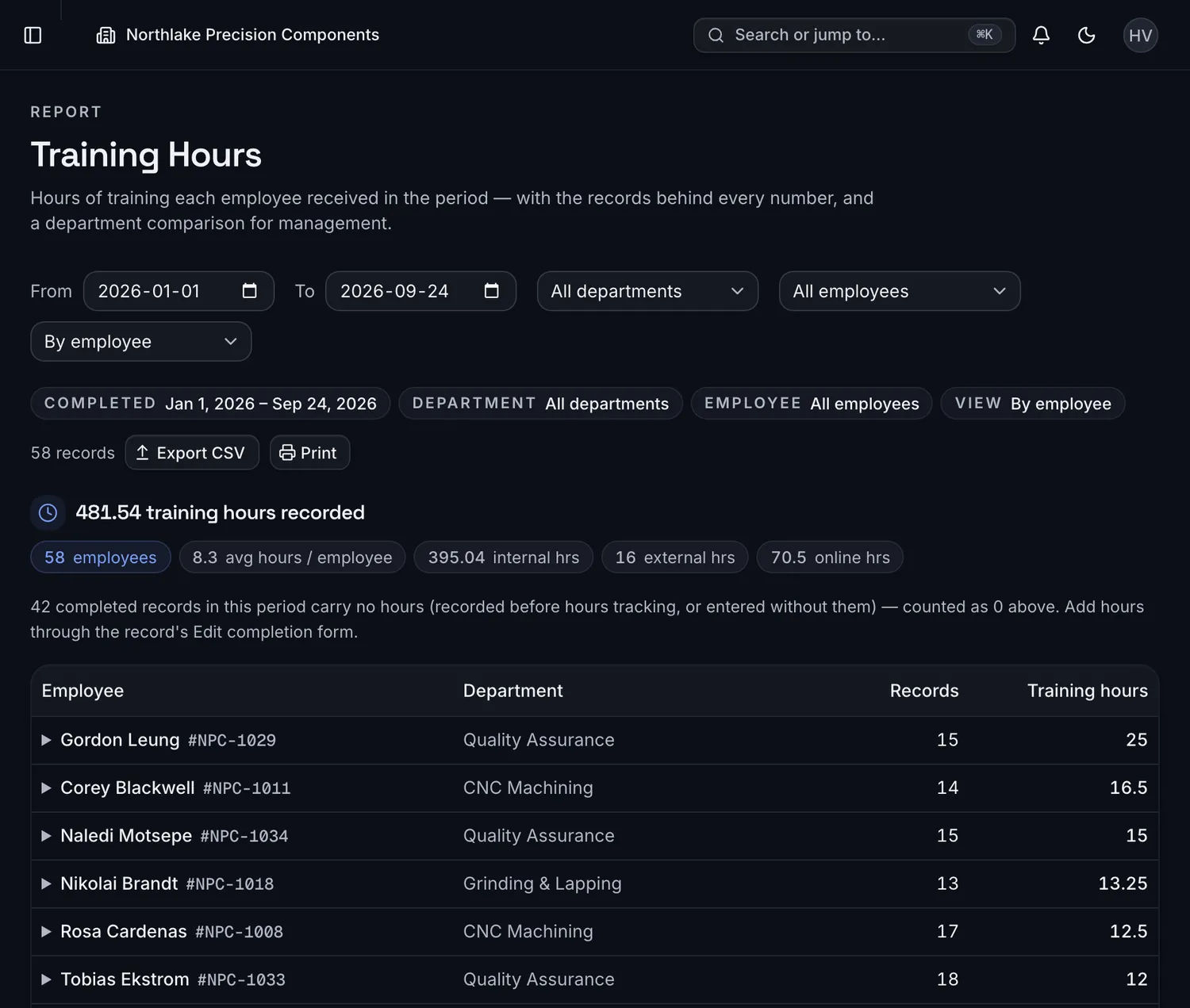This screenshot has height=1008, width=1190.
Task: Click the Northlake Precision Components title
Action: click(x=252, y=35)
